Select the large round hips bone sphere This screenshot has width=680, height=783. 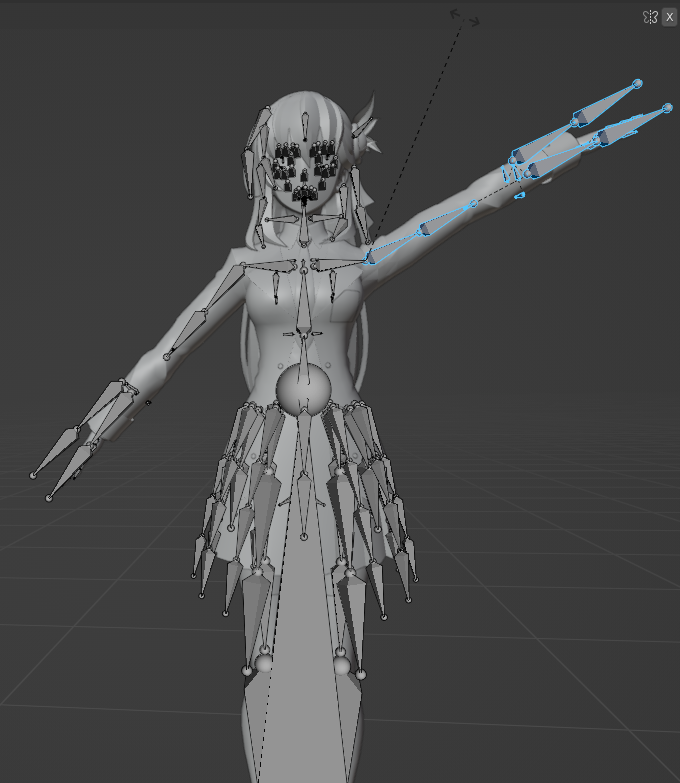(303, 388)
